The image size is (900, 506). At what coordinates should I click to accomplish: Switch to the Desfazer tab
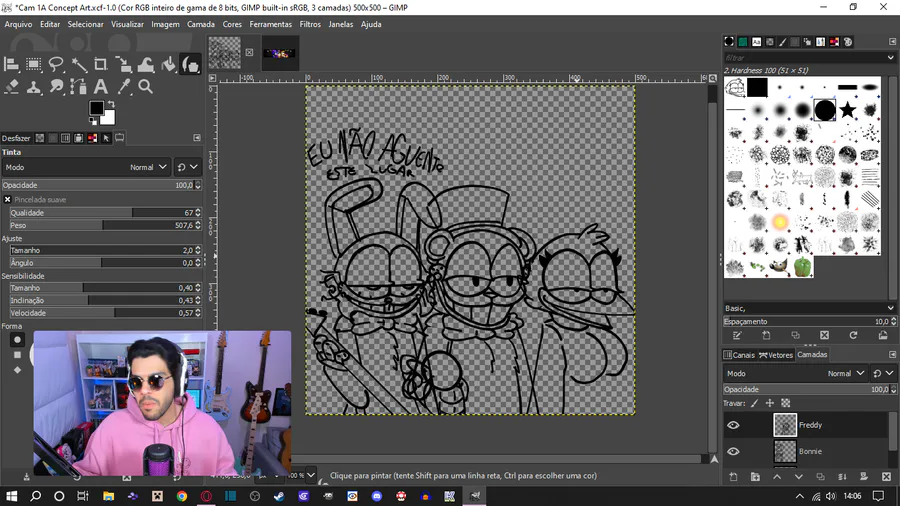(x=16, y=138)
